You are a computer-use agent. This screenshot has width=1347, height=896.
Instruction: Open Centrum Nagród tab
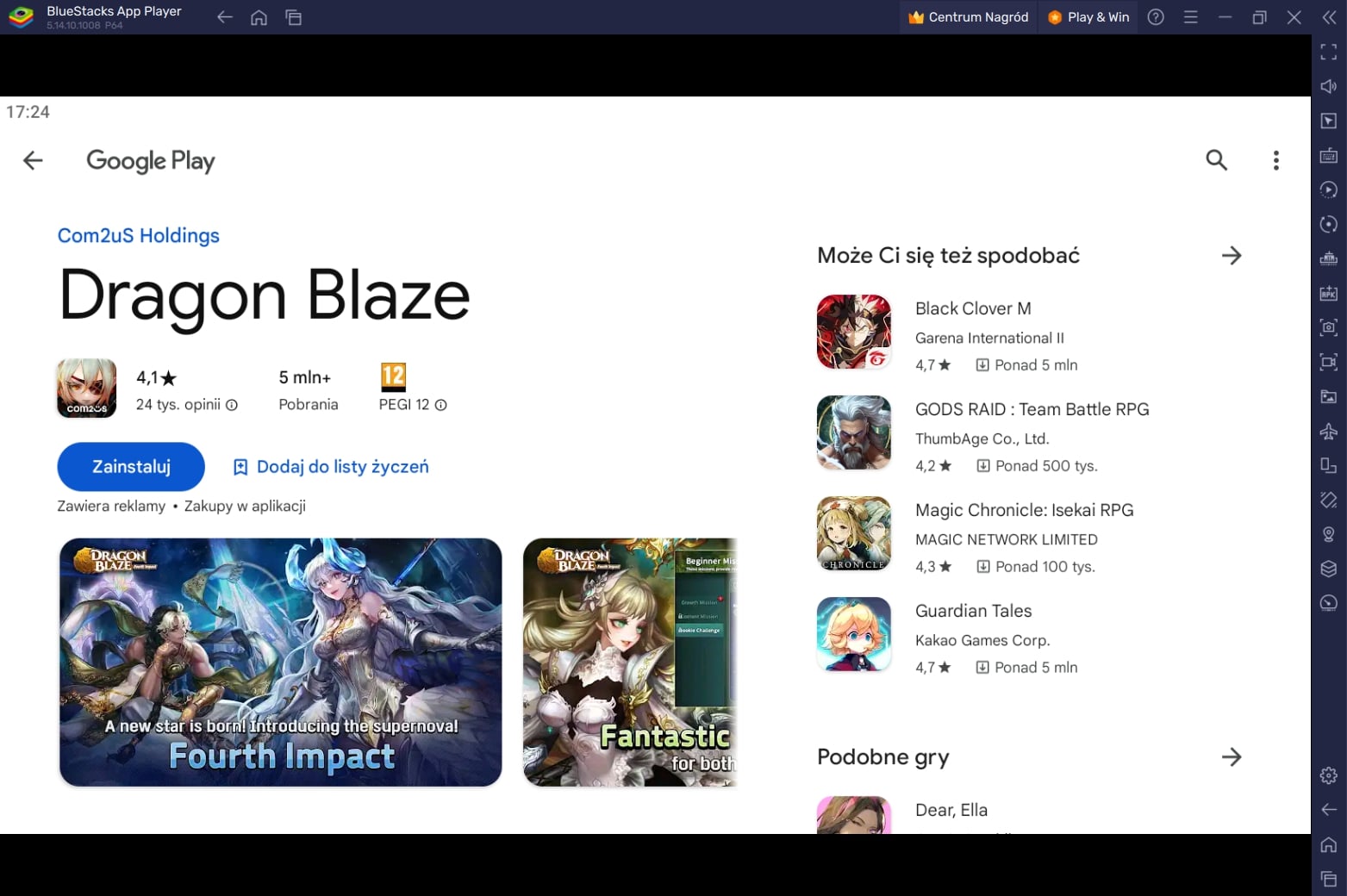[x=969, y=17]
